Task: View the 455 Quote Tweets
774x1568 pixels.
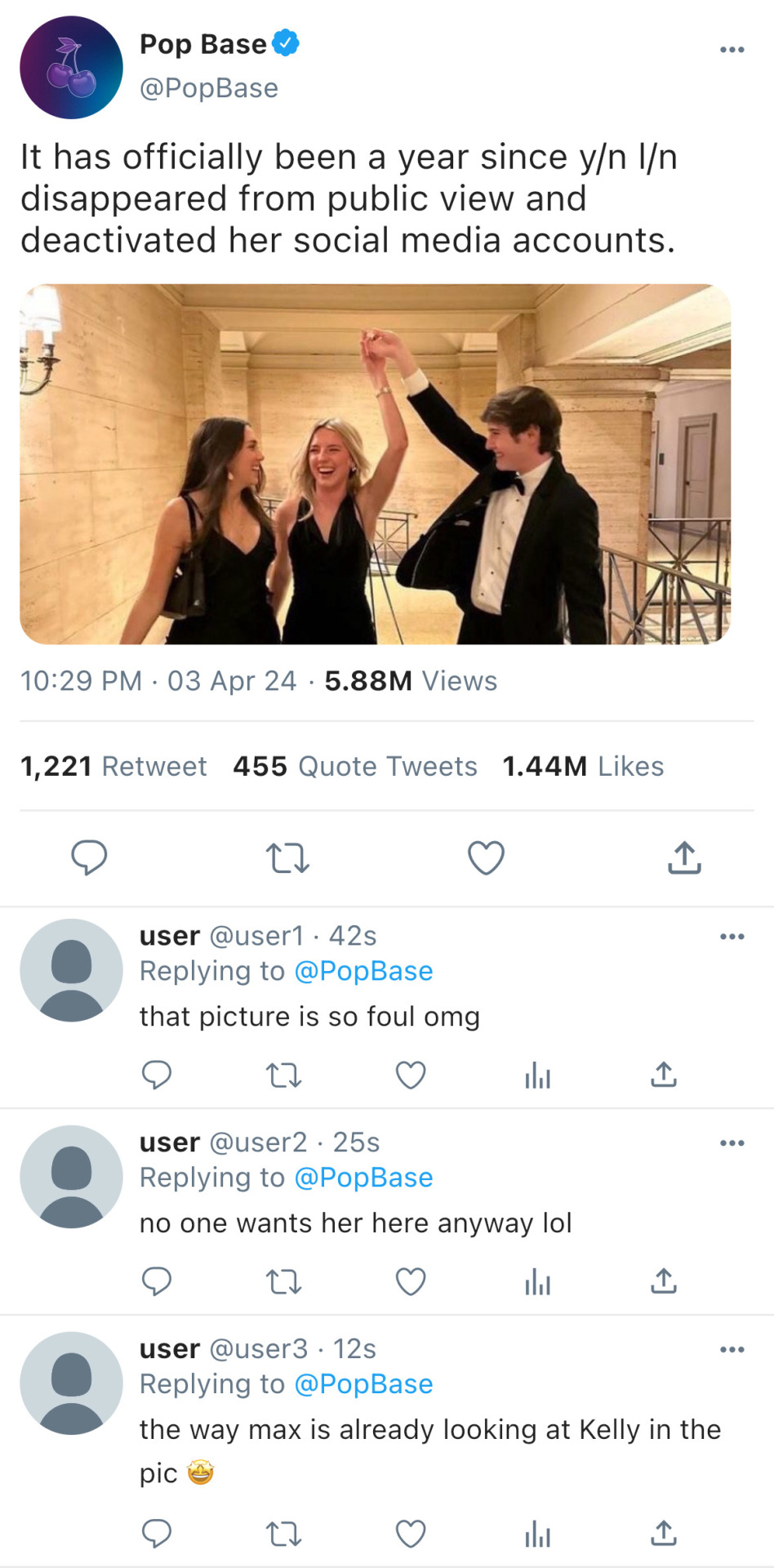Action: (355, 767)
